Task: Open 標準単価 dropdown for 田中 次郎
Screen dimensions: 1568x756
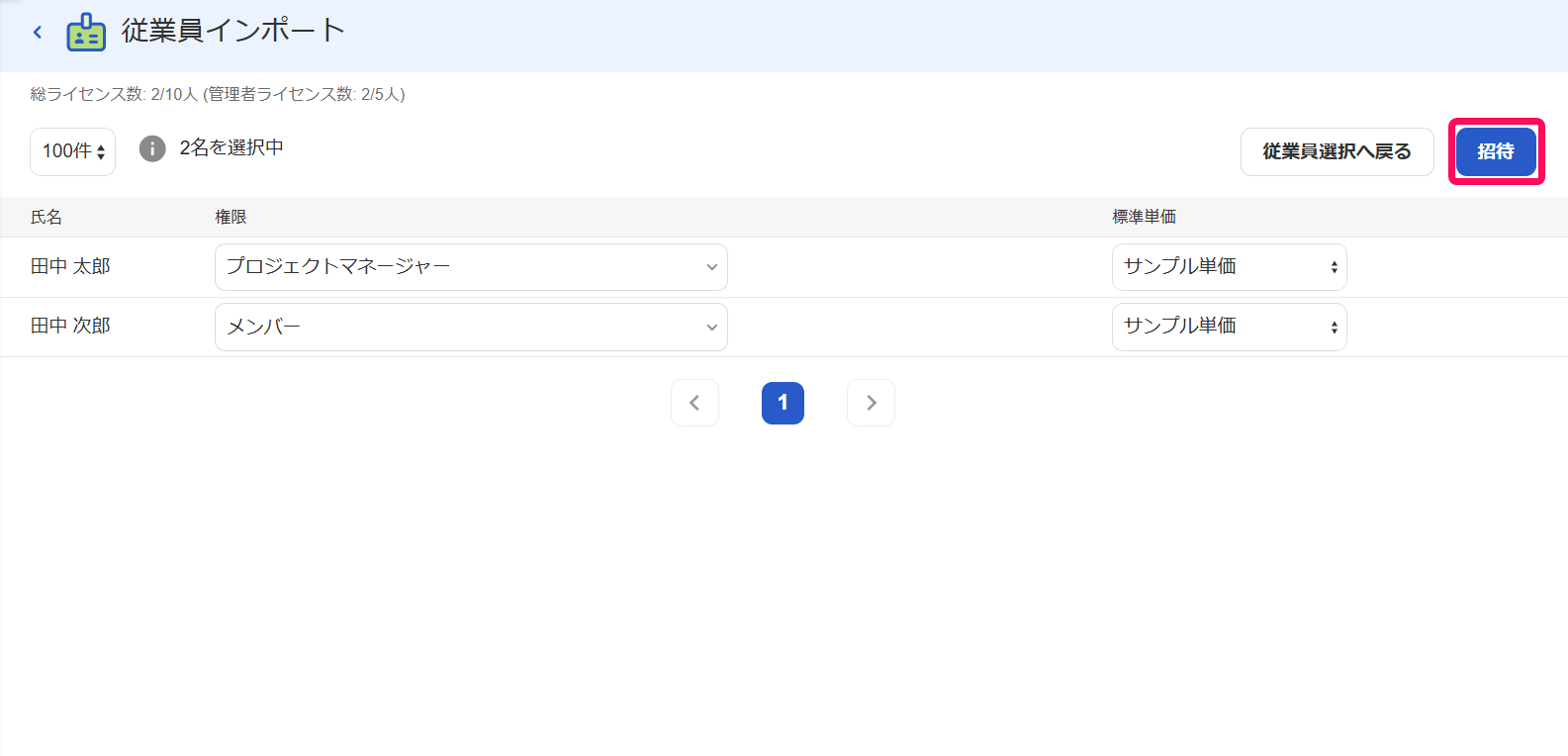Action: (x=1229, y=327)
